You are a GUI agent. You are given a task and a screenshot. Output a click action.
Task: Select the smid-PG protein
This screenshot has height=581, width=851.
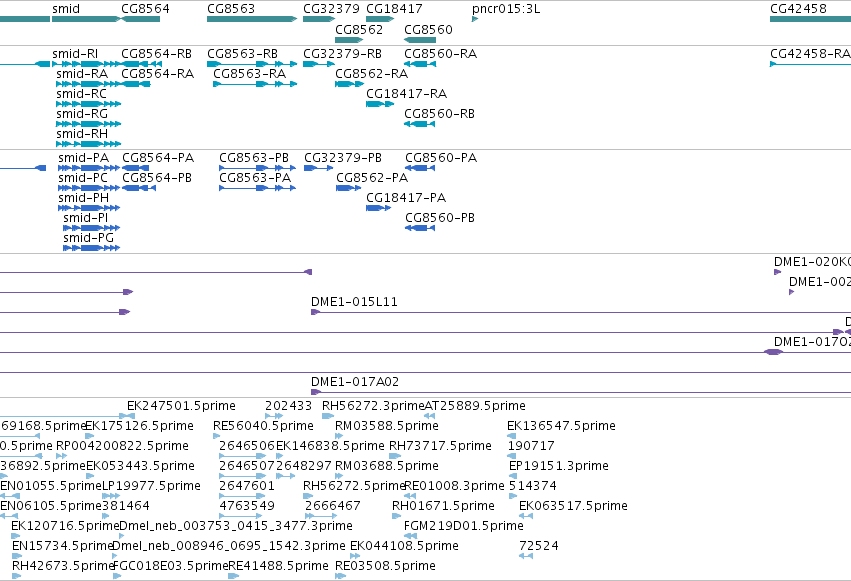[88, 238]
